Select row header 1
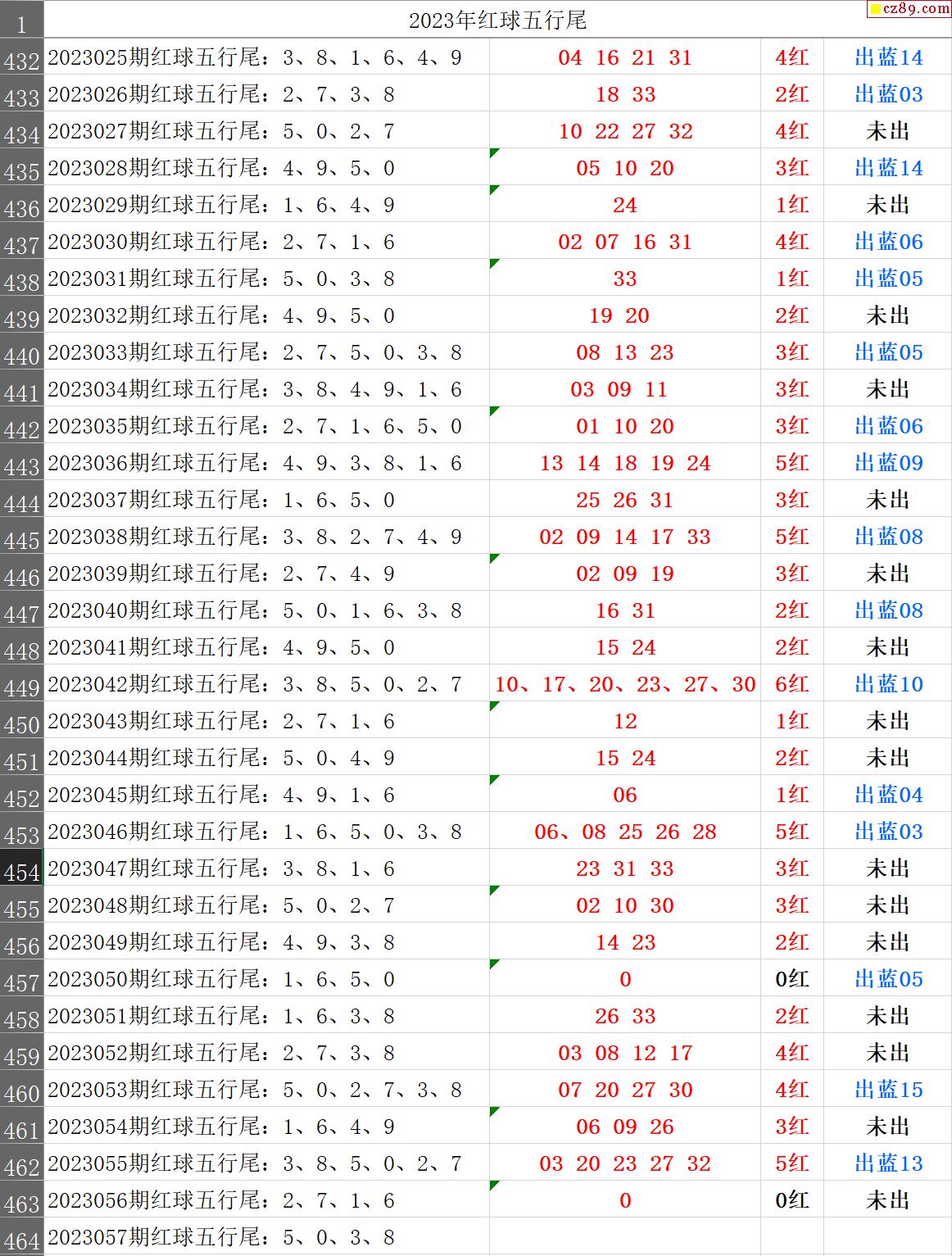Image resolution: width=952 pixels, height=1256 pixels. point(21,20)
